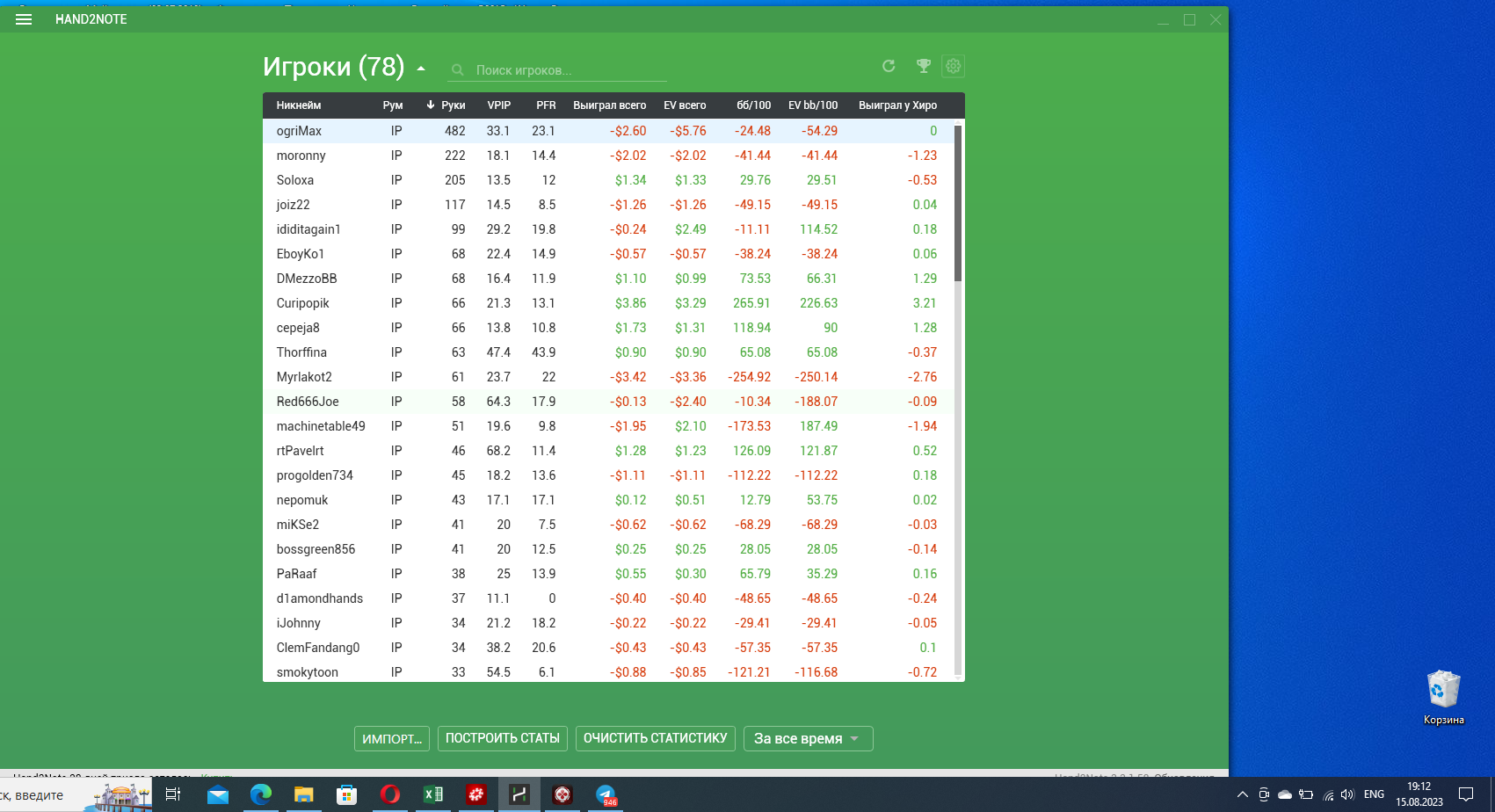
Task: Select player Soloxa row
Action: (x=608, y=180)
